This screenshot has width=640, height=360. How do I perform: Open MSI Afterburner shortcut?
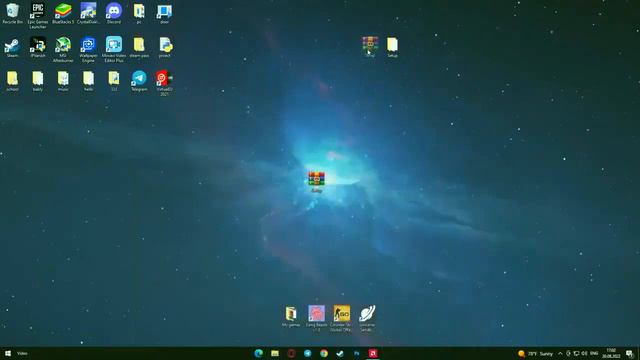(x=63, y=49)
